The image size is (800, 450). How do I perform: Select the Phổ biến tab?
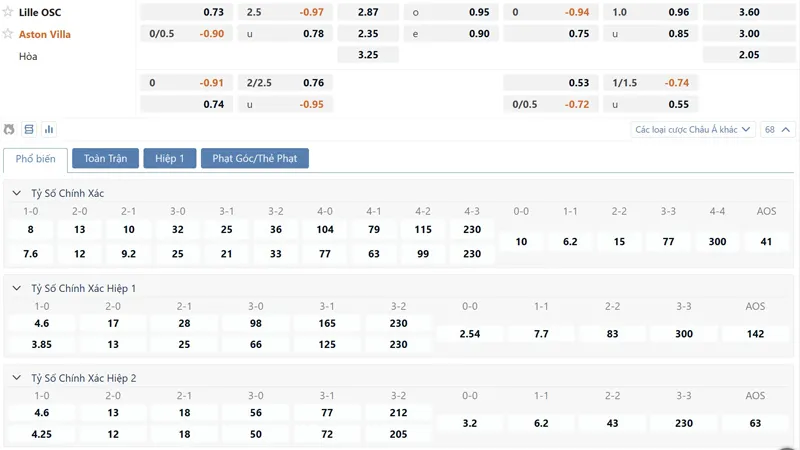pos(36,158)
